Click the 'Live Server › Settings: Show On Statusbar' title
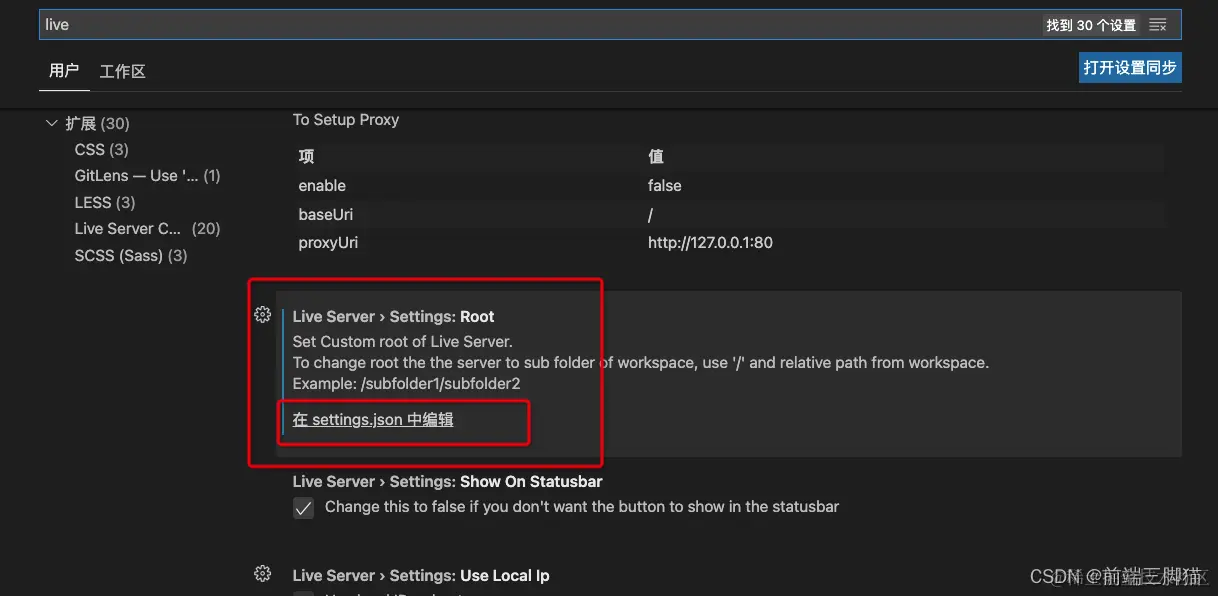The width and height of the screenshot is (1218, 596). (448, 482)
